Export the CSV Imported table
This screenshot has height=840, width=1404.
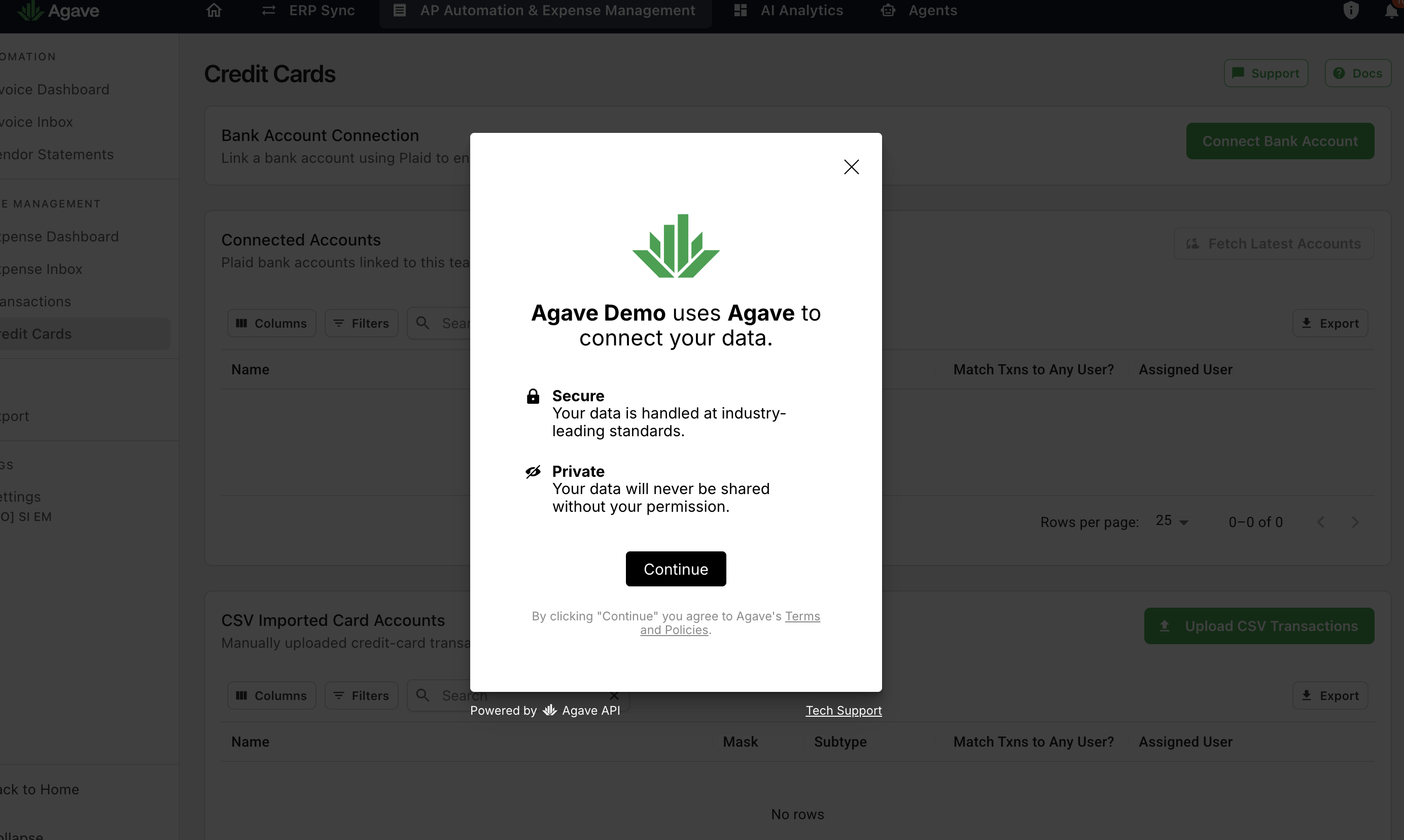(1330, 695)
